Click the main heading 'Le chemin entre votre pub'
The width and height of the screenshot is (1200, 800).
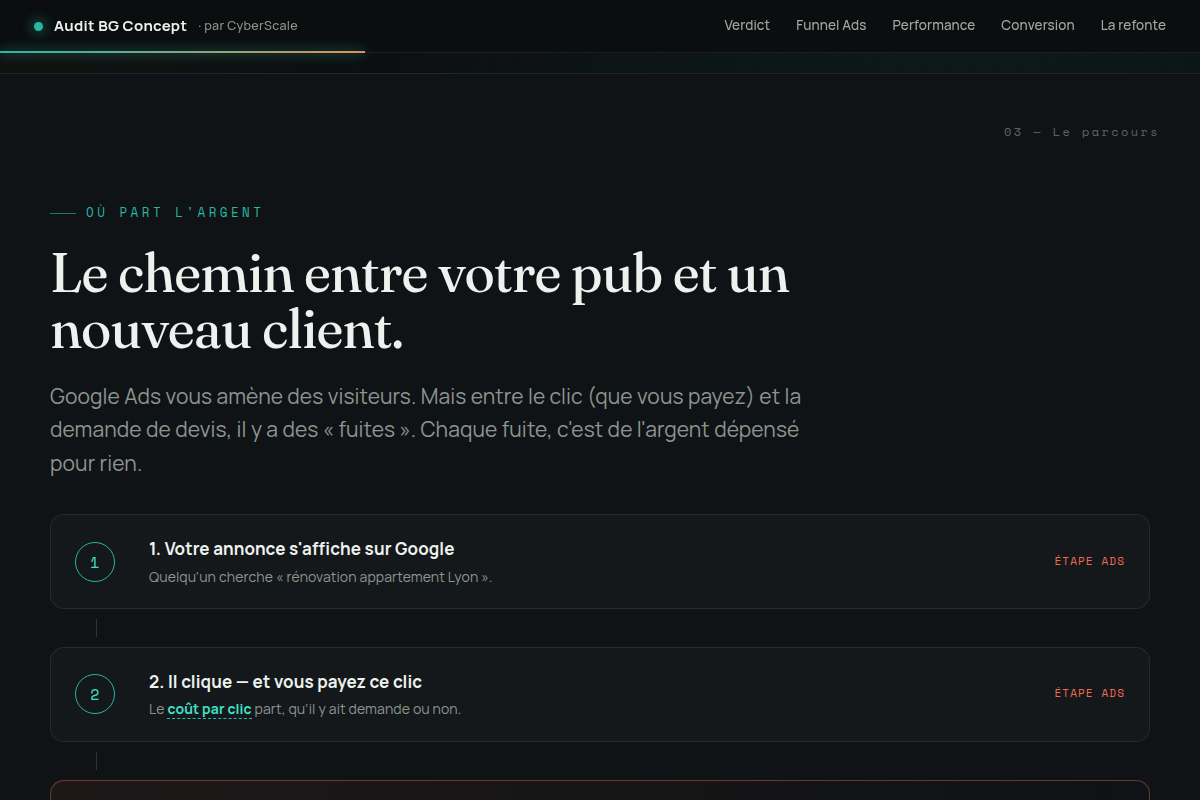pyautogui.click(x=420, y=302)
